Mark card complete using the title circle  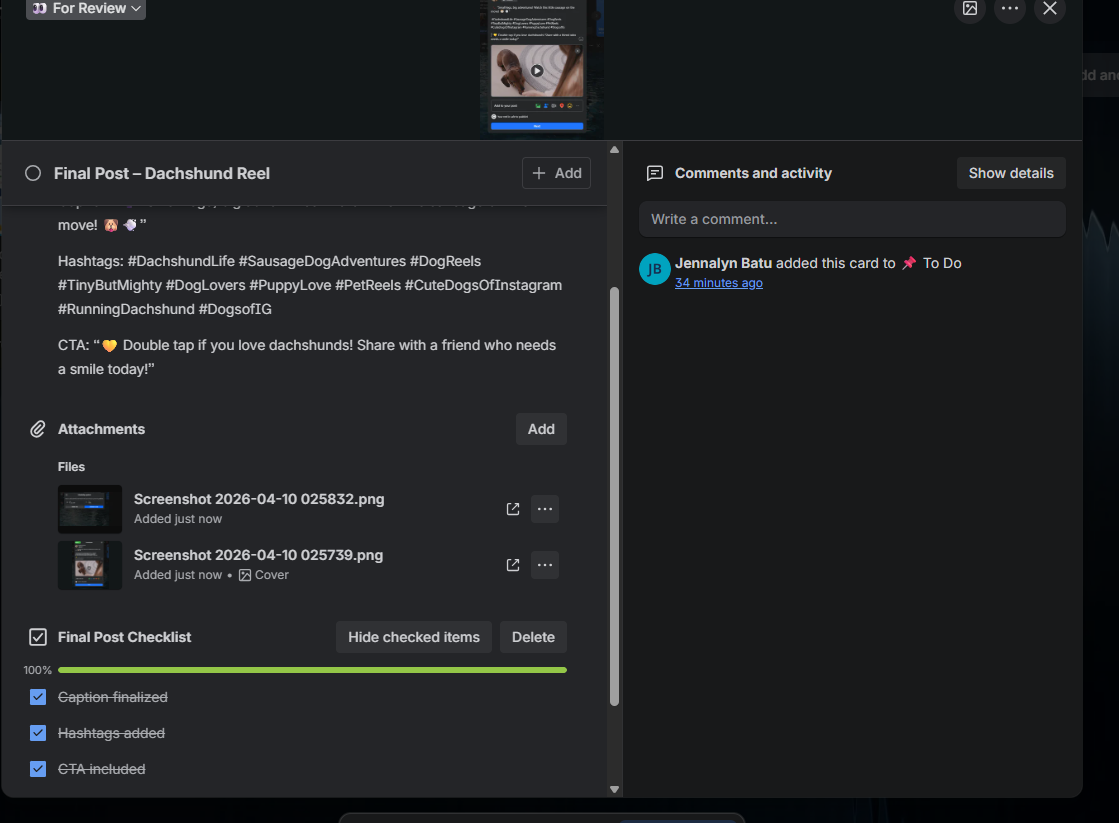point(33,173)
